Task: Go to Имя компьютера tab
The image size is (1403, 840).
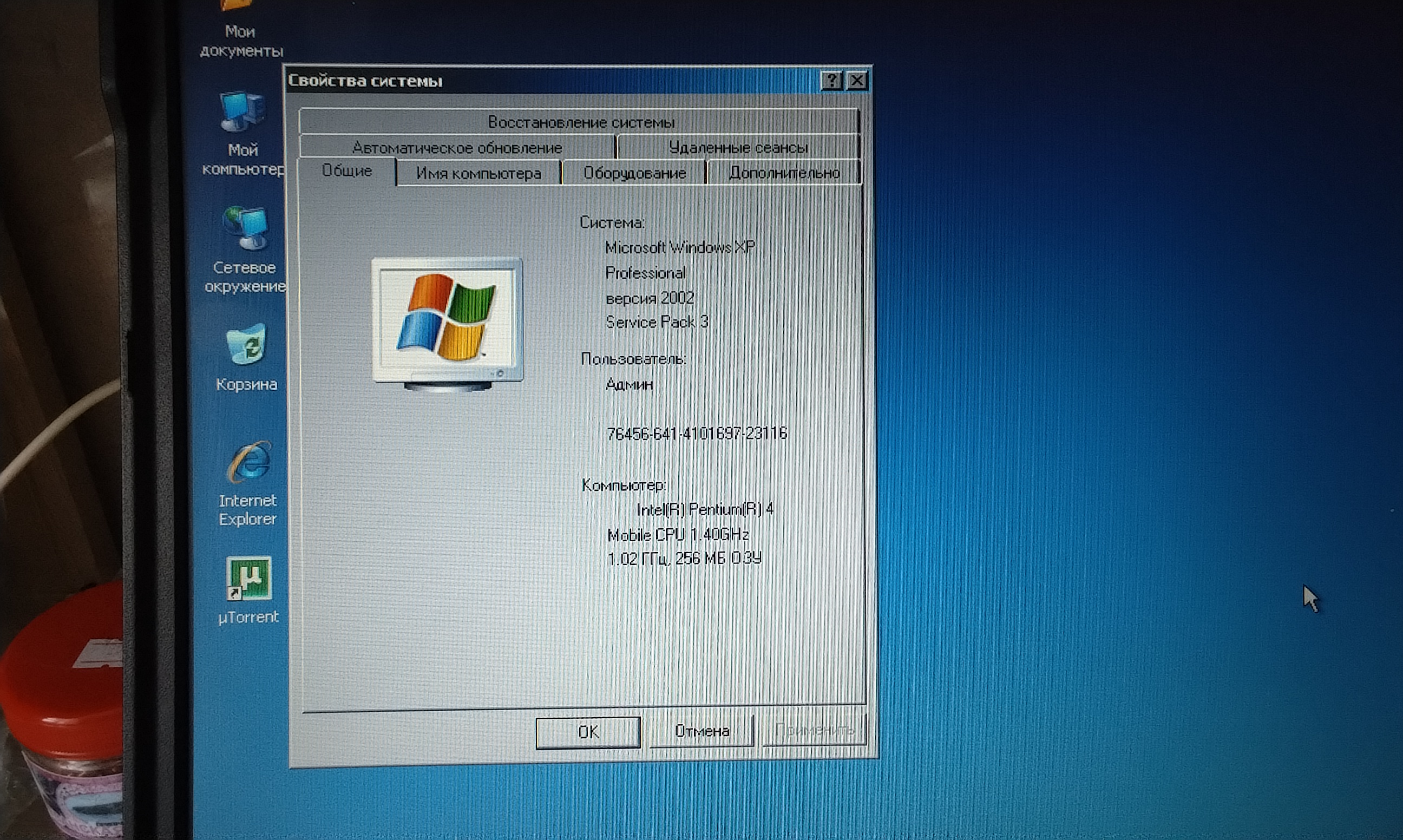Action: pyautogui.click(x=478, y=173)
